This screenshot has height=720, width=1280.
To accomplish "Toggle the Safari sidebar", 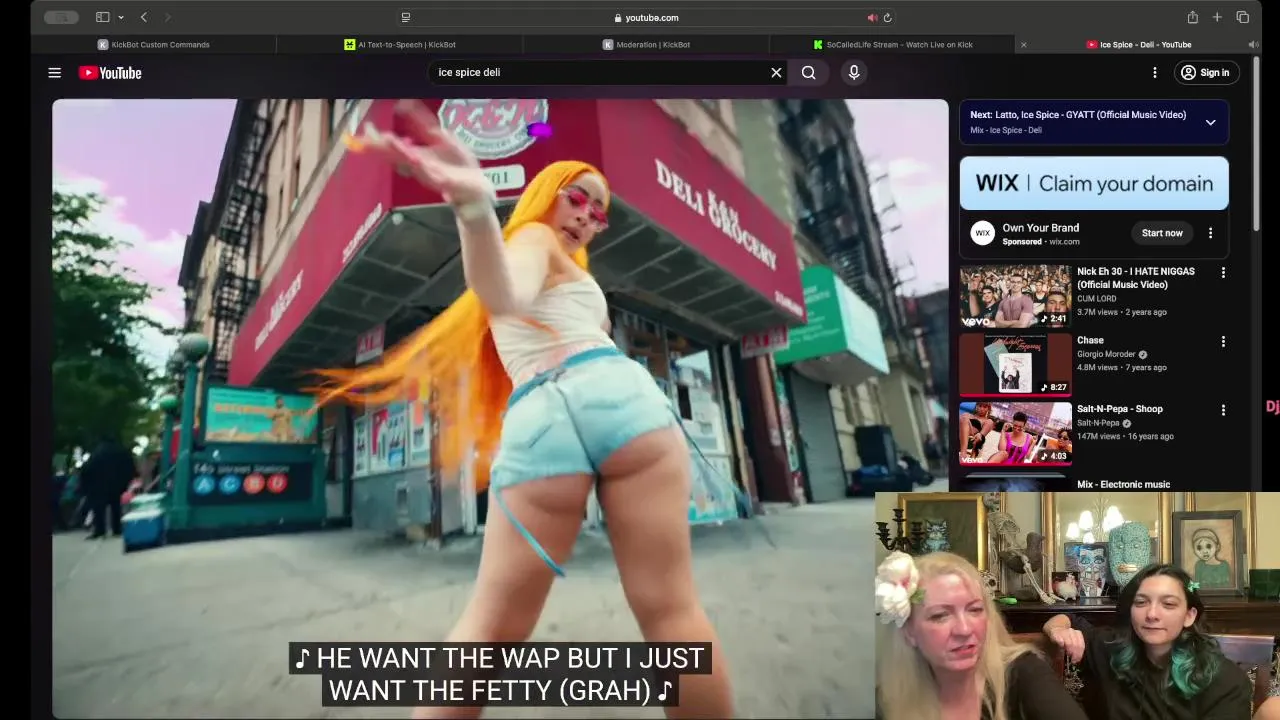I will 102,17.
